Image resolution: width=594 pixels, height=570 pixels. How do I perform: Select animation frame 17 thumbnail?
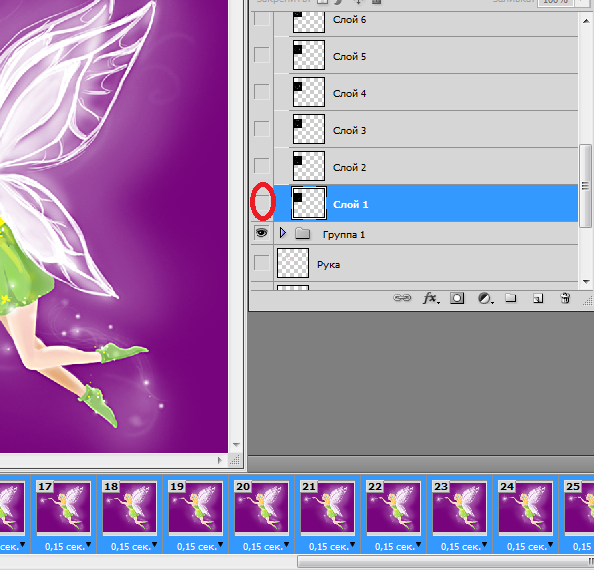coord(64,508)
